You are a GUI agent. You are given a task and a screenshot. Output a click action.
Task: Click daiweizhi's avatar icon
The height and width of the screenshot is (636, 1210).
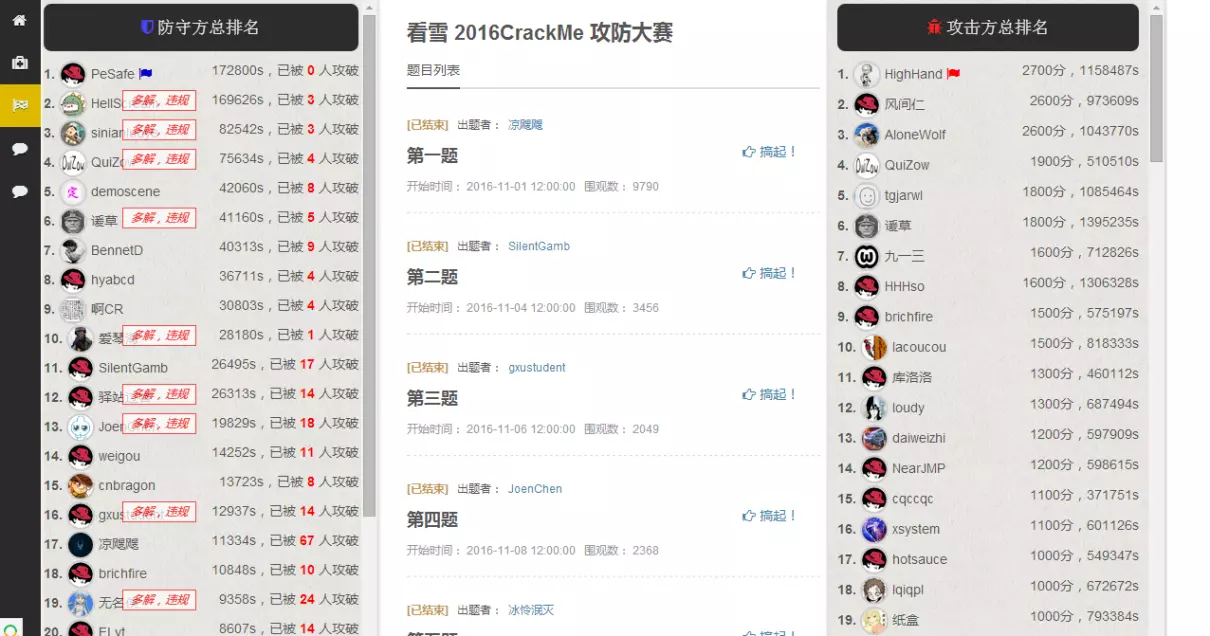point(874,438)
